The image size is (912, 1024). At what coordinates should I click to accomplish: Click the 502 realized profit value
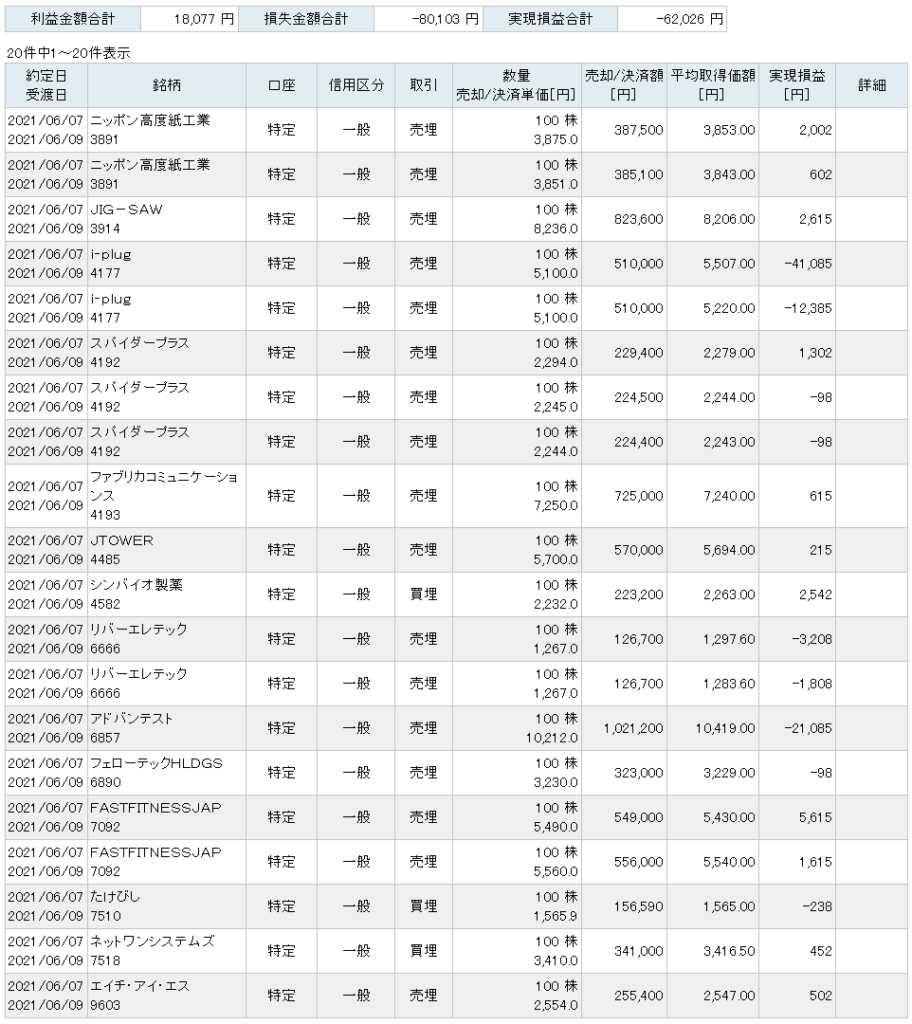coord(821,996)
